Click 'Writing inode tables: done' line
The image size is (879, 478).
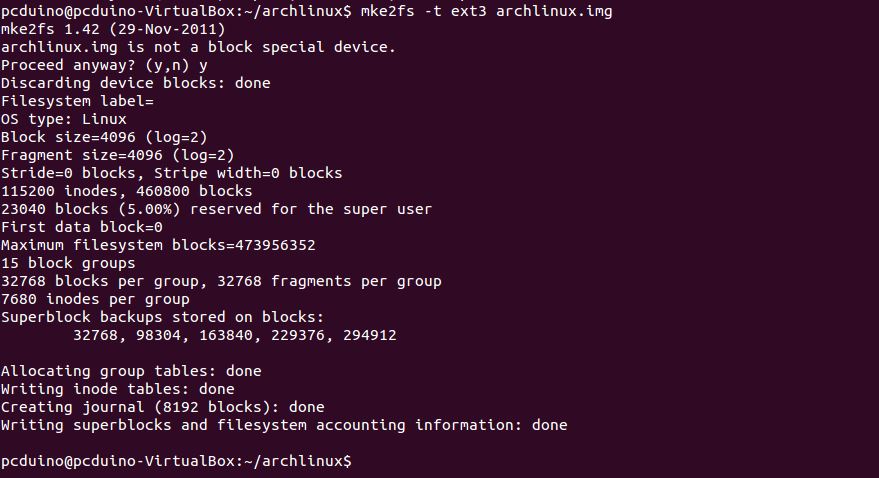click(118, 389)
